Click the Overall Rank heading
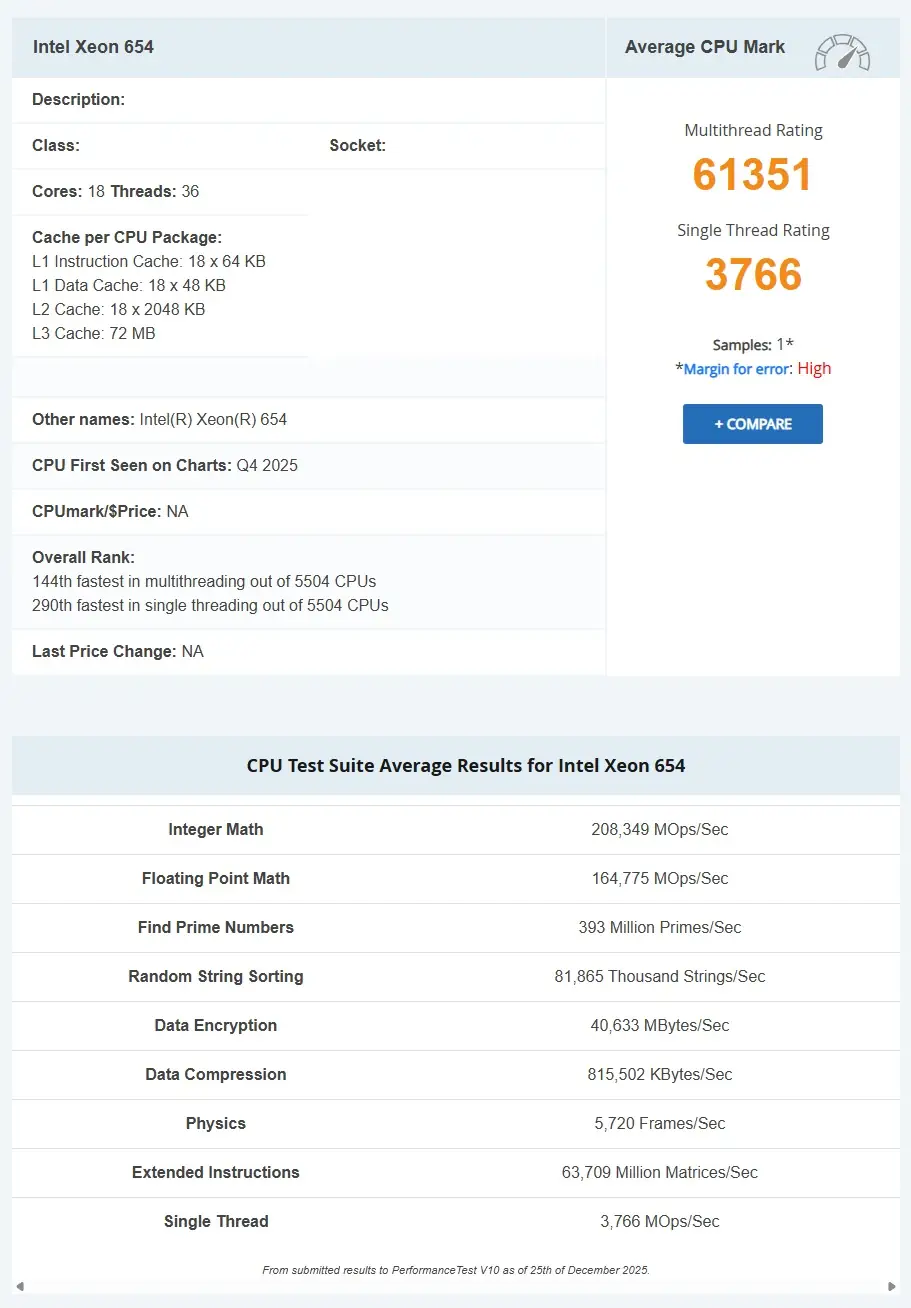 83,558
